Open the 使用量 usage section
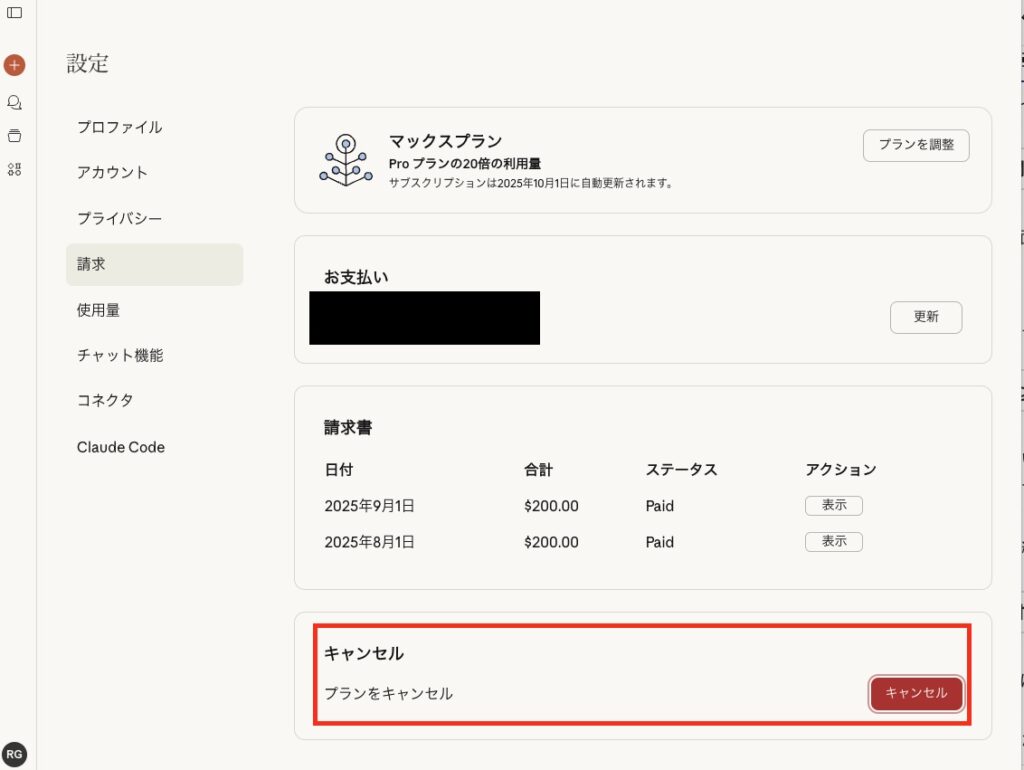Screen dimensions: 1024x770 (x=98, y=310)
